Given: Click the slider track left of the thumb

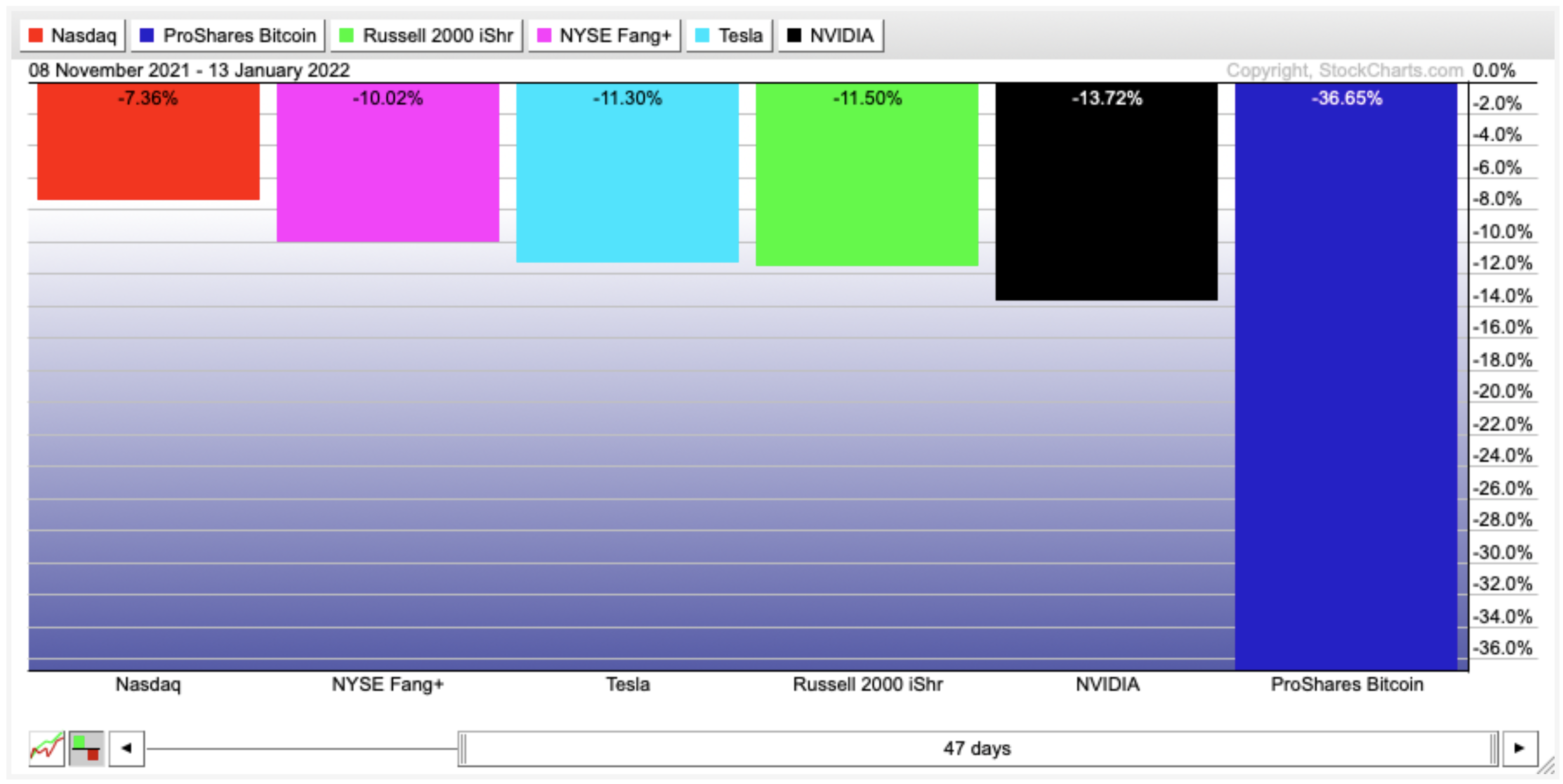Looking at the screenshot, I should [x=302, y=748].
